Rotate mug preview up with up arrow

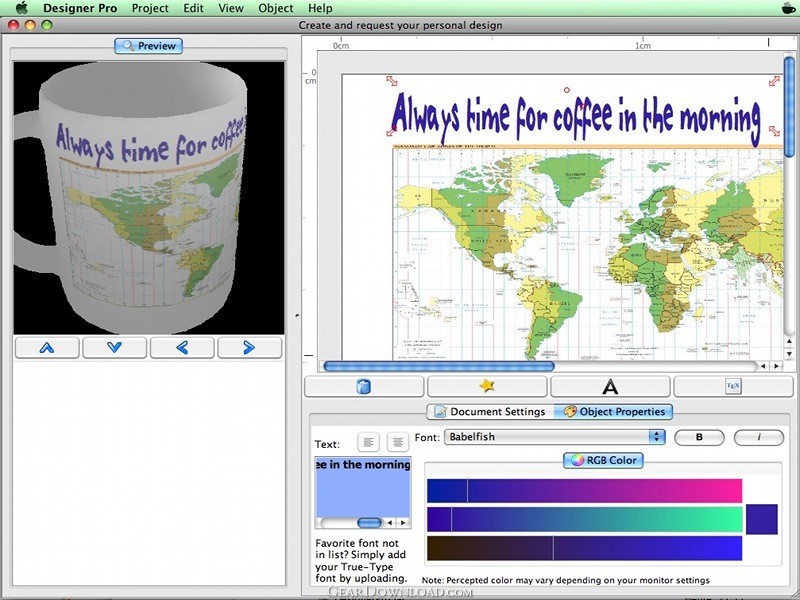click(x=47, y=348)
